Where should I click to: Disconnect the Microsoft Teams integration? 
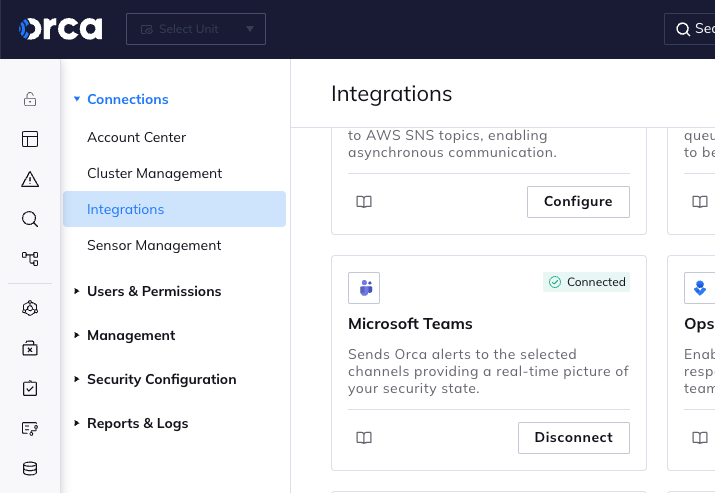(x=574, y=438)
